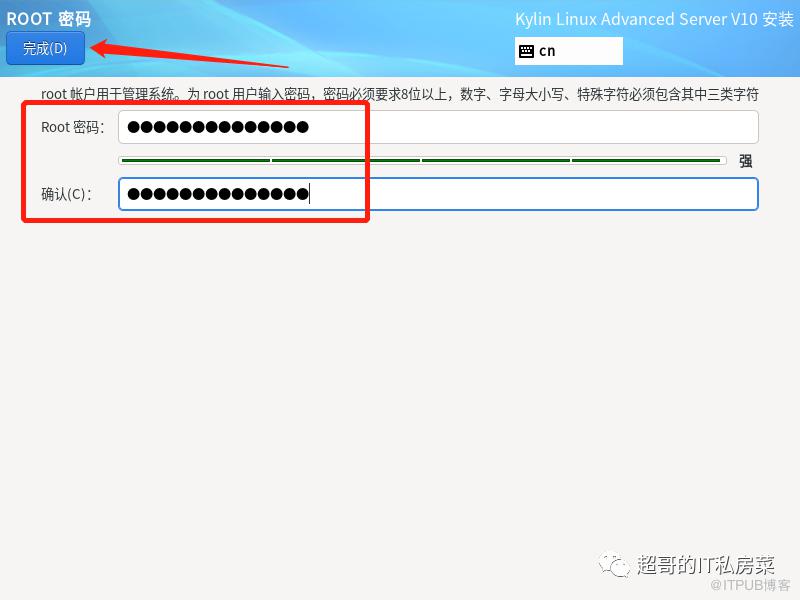Click the Root 密码 field label
Viewport: 800px width, 600px height.
(72, 127)
